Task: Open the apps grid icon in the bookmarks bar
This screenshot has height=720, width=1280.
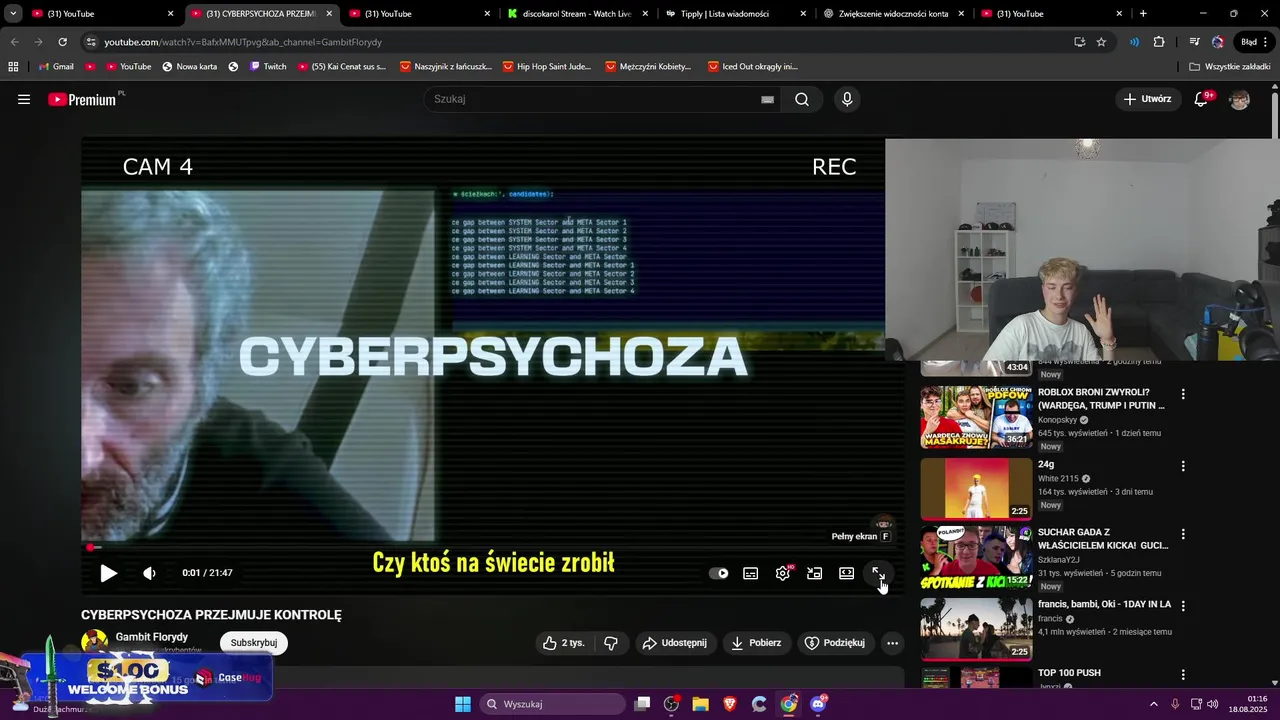Action: coord(13,66)
